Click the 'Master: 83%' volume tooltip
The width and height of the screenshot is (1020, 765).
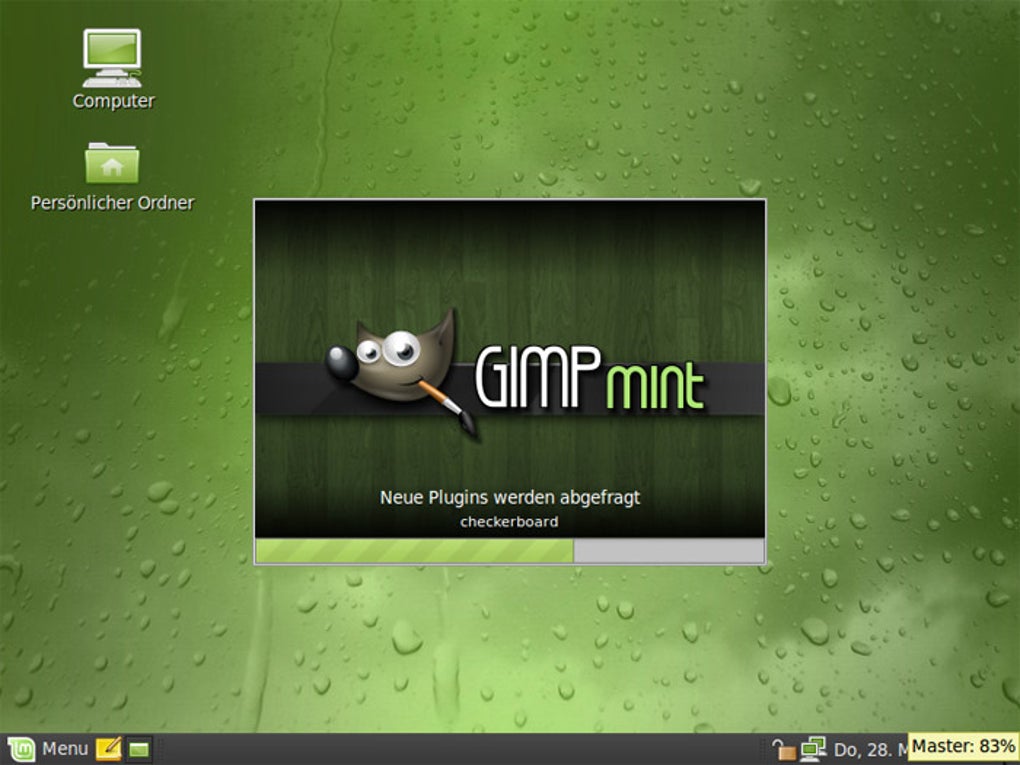tap(963, 746)
